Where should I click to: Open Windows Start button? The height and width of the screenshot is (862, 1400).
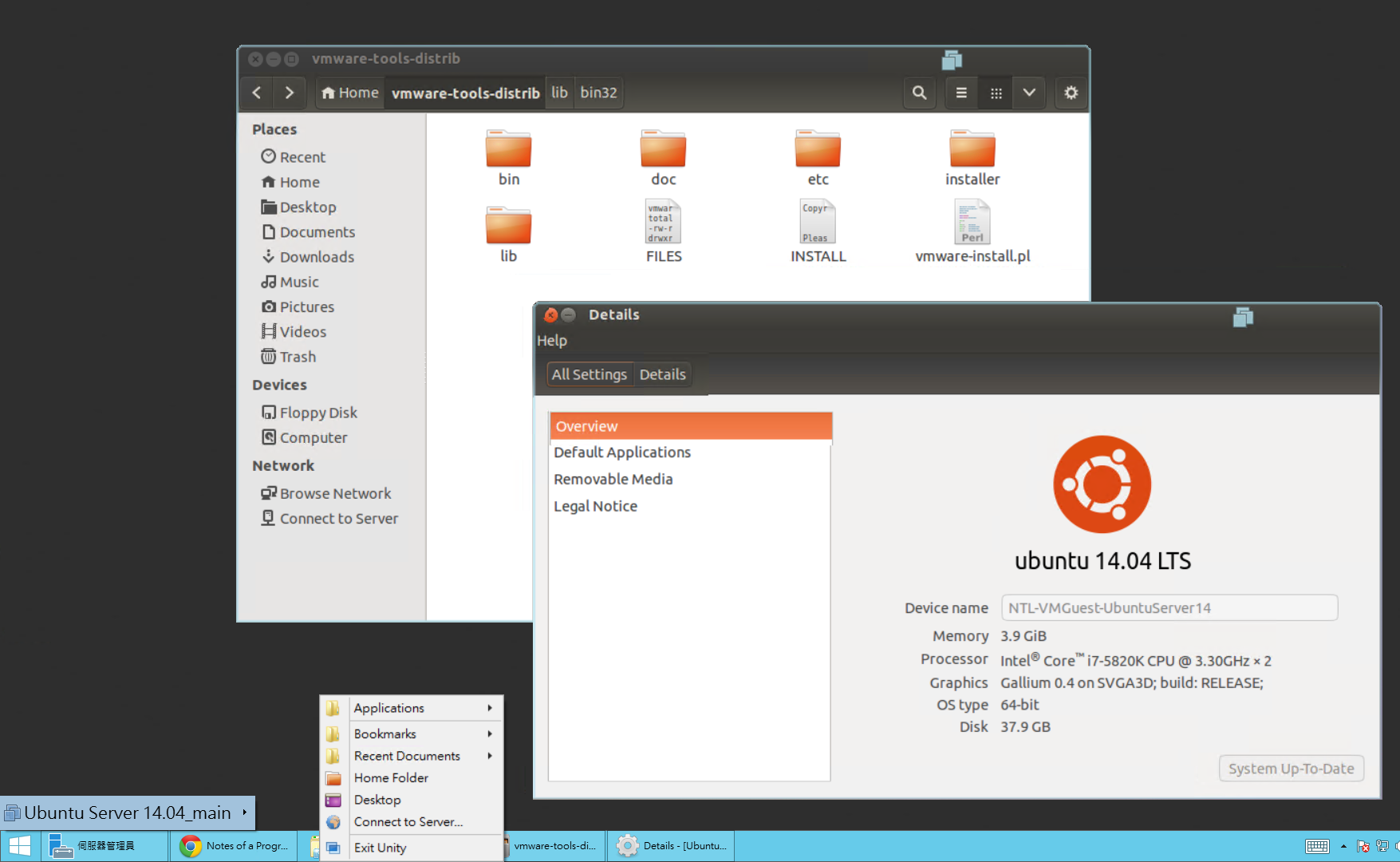[x=20, y=846]
